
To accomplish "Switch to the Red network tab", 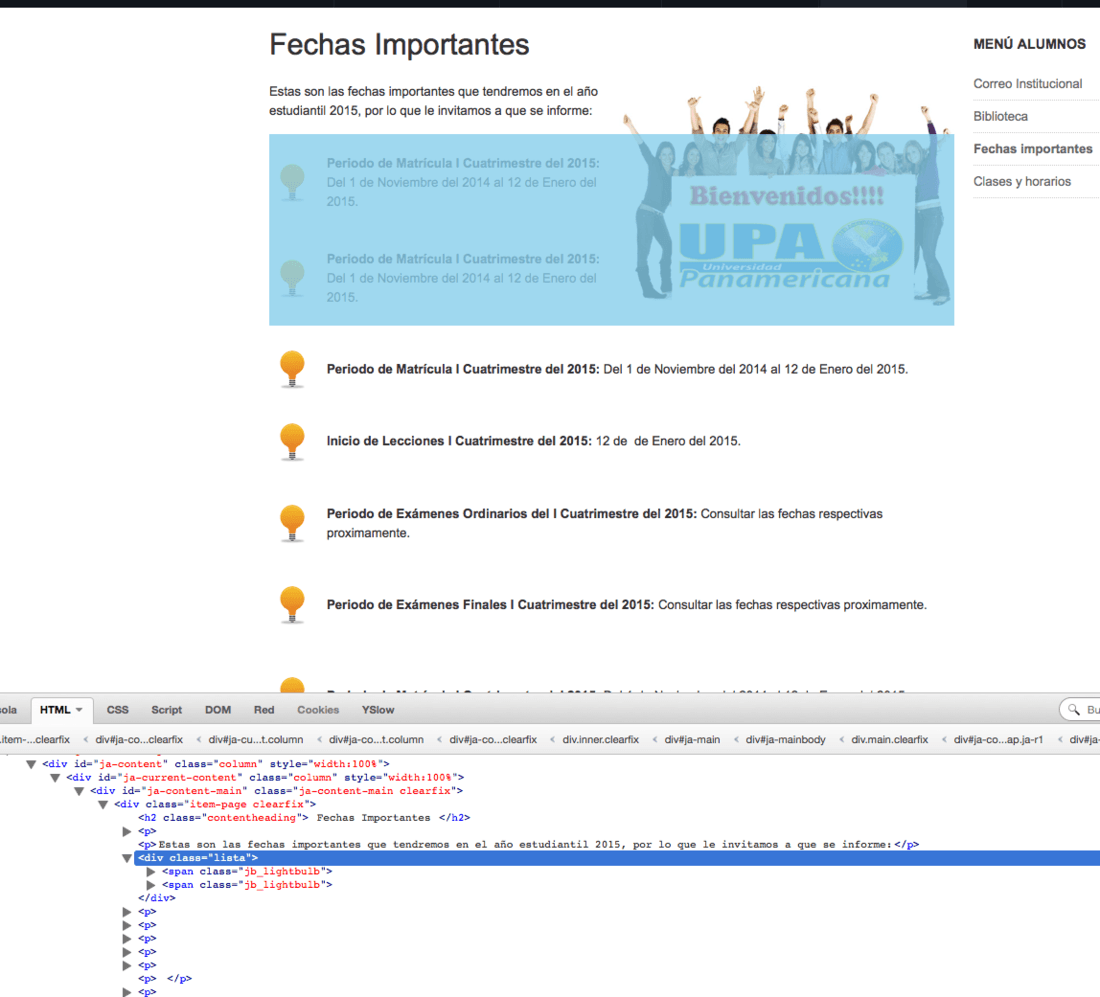I will [x=264, y=710].
